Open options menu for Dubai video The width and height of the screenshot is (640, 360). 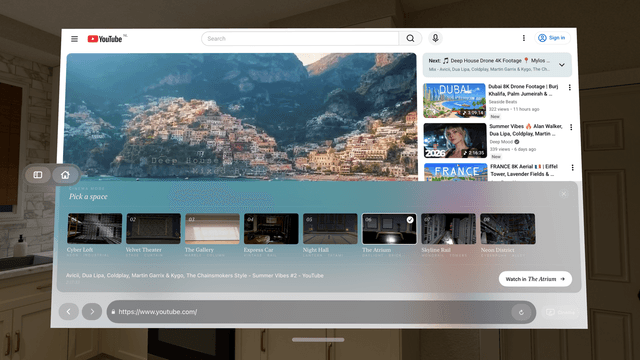(569, 87)
